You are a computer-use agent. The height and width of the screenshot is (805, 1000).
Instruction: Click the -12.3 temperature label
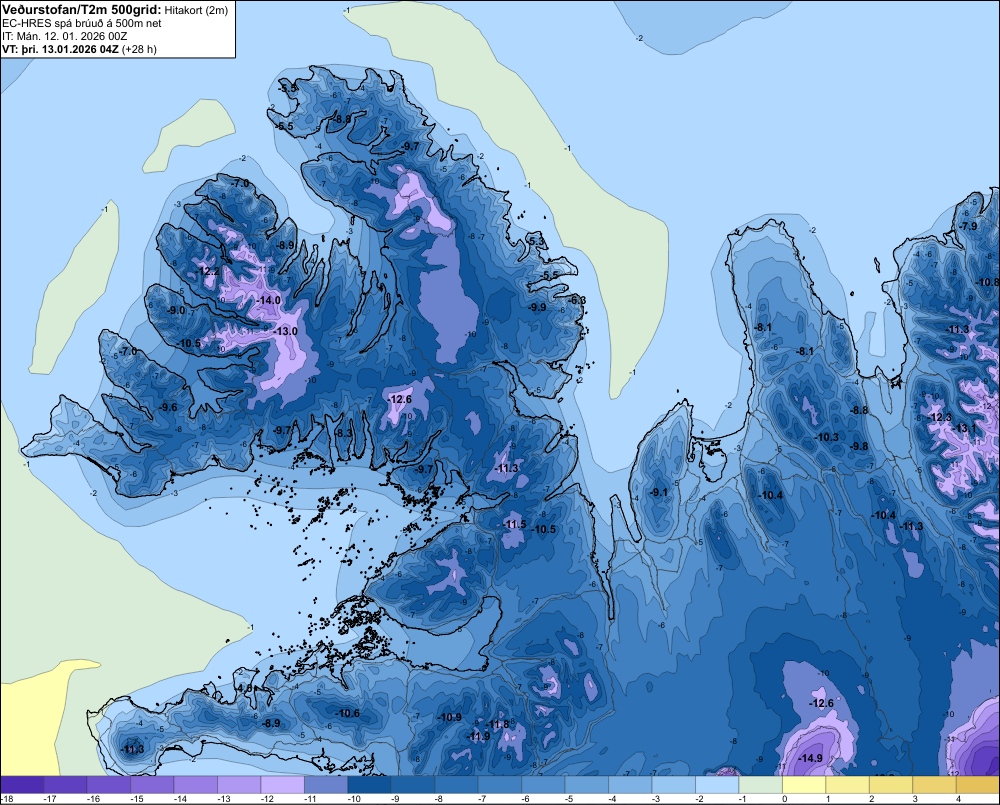(939, 418)
